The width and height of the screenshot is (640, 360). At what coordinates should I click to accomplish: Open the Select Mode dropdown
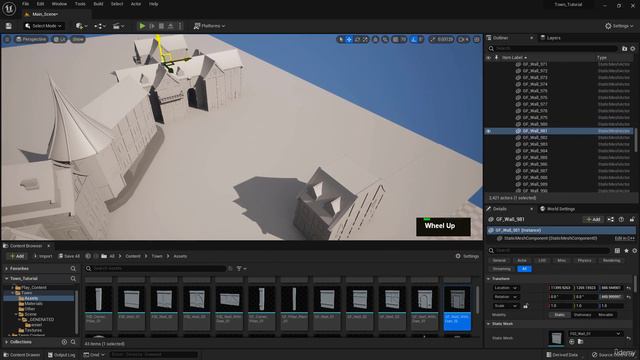44,26
